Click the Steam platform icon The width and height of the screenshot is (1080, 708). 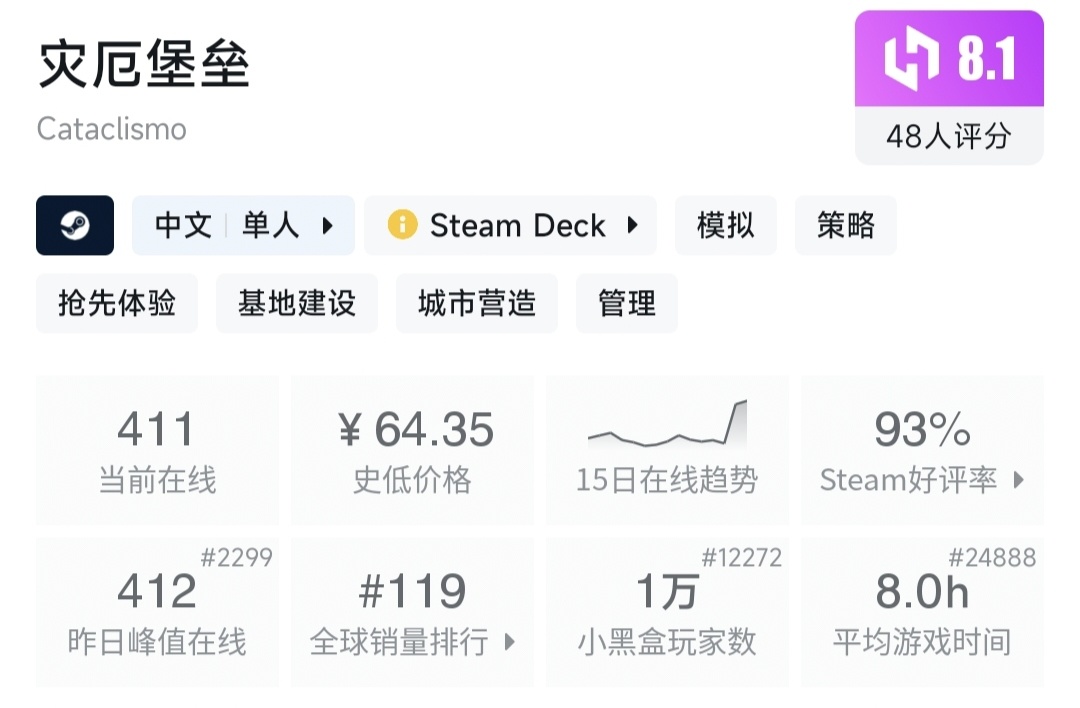tap(75, 226)
